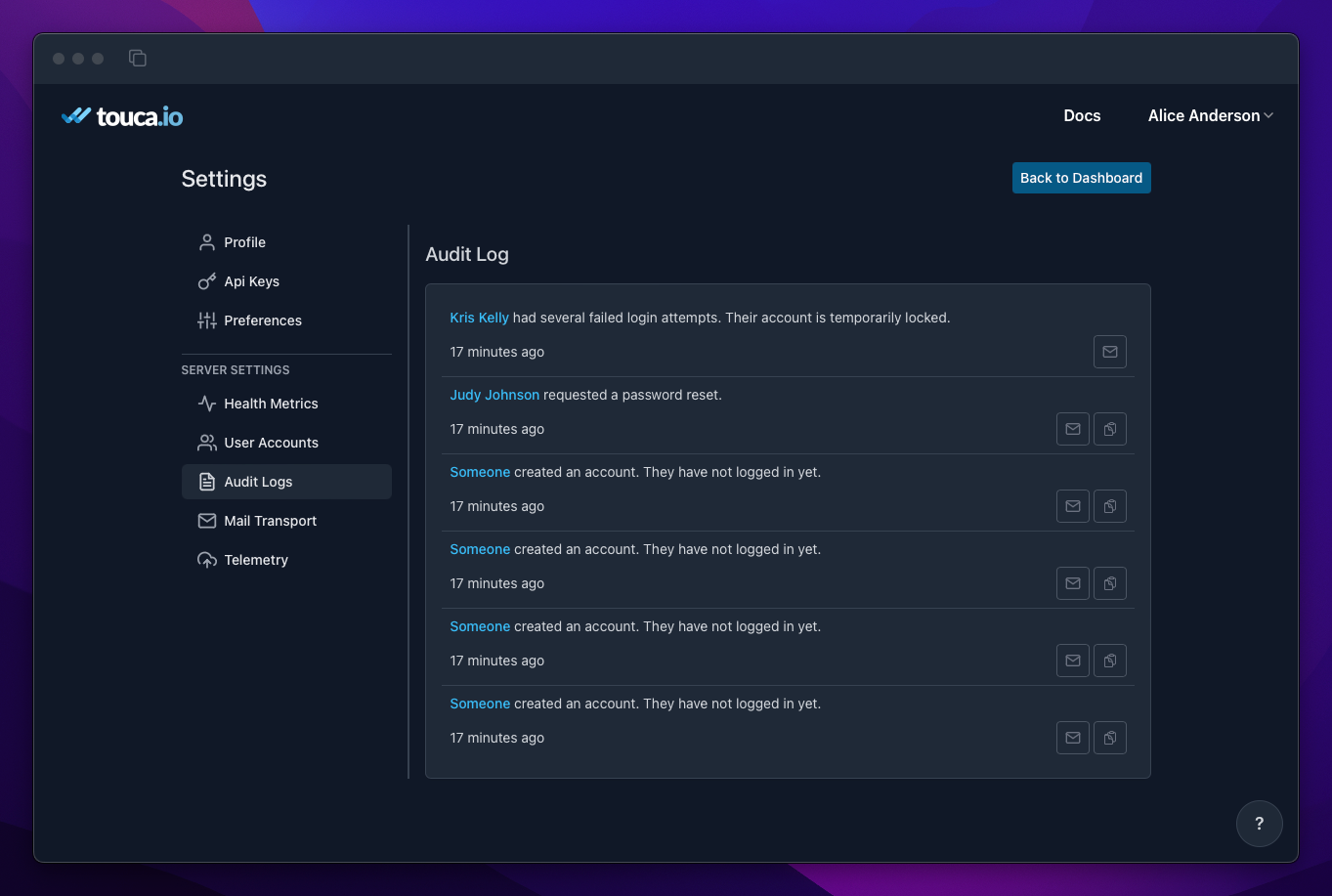Click the timestamp under Judy Johnson's entry
This screenshot has height=896, width=1332.
(497, 429)
